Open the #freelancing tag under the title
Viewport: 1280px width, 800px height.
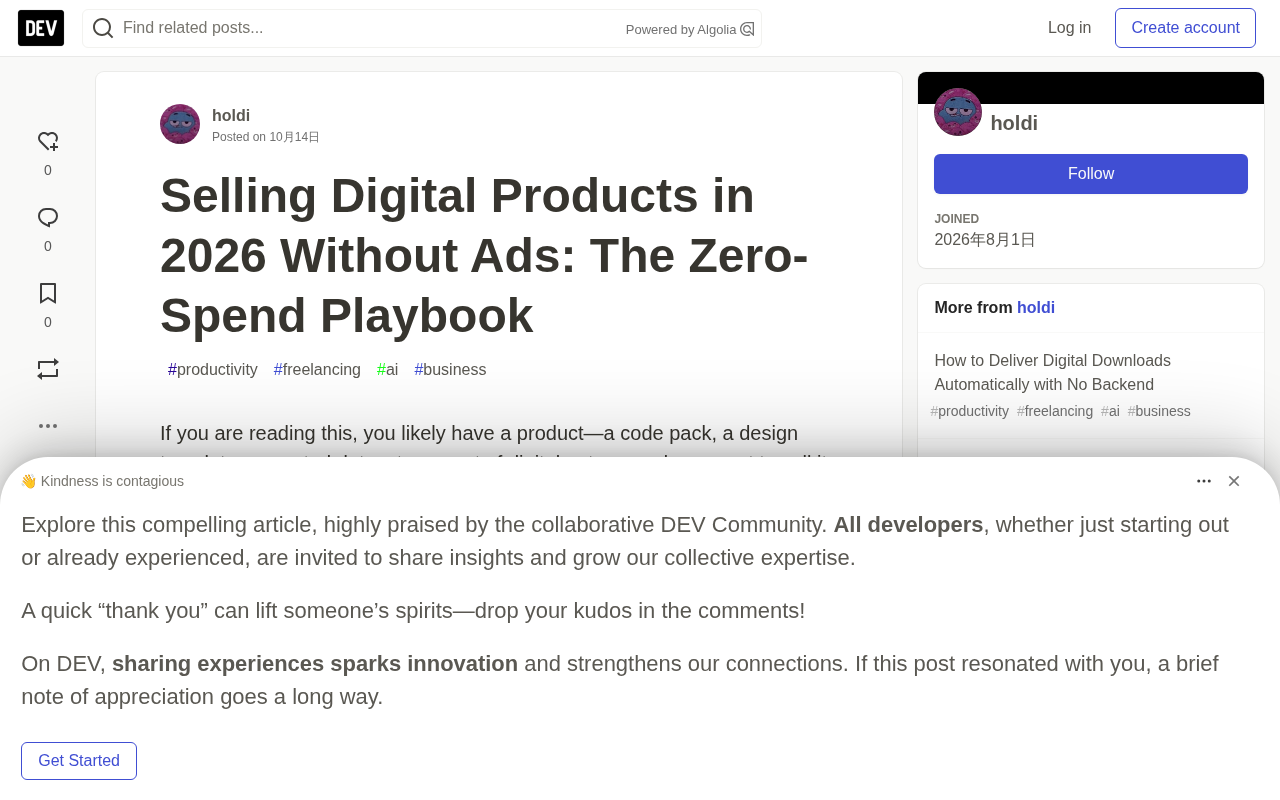[317, 370]
